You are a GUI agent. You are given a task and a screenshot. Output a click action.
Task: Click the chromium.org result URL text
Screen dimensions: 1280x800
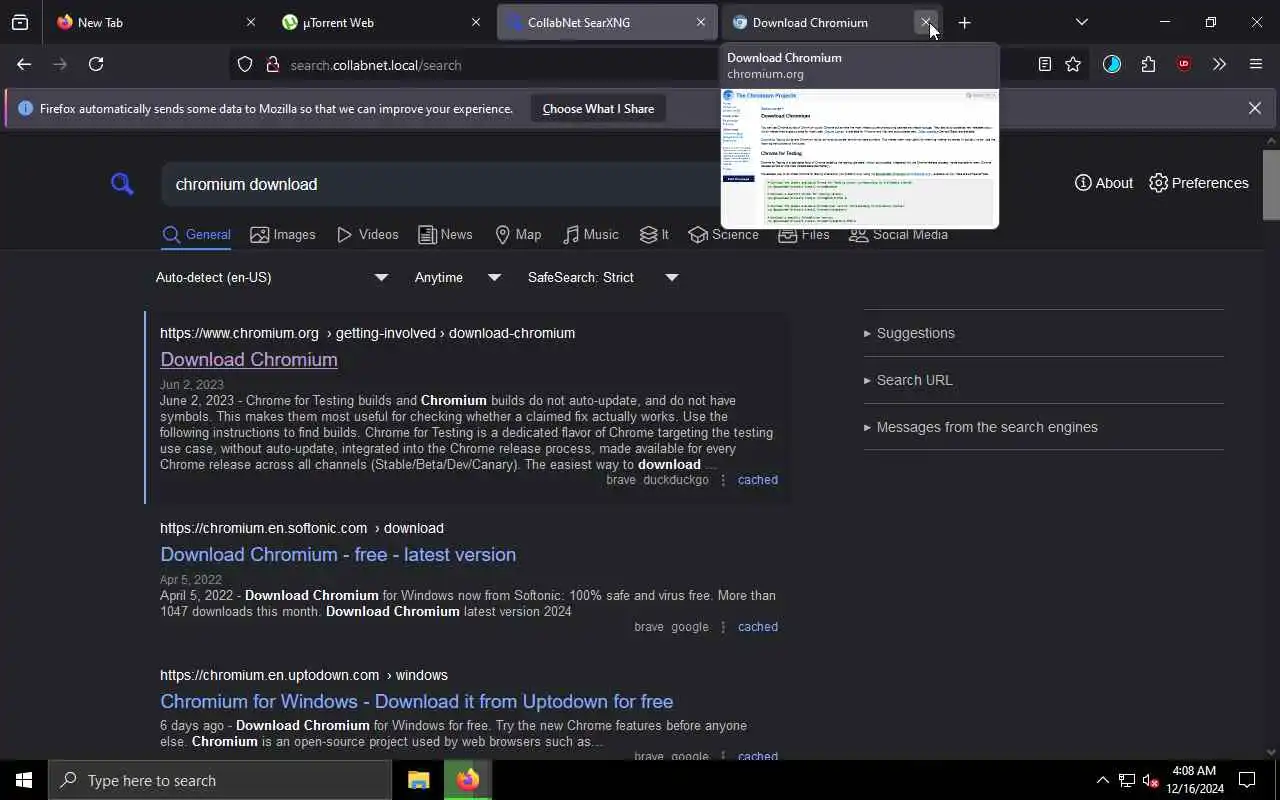pyautogui.click(x=367, y=333)
